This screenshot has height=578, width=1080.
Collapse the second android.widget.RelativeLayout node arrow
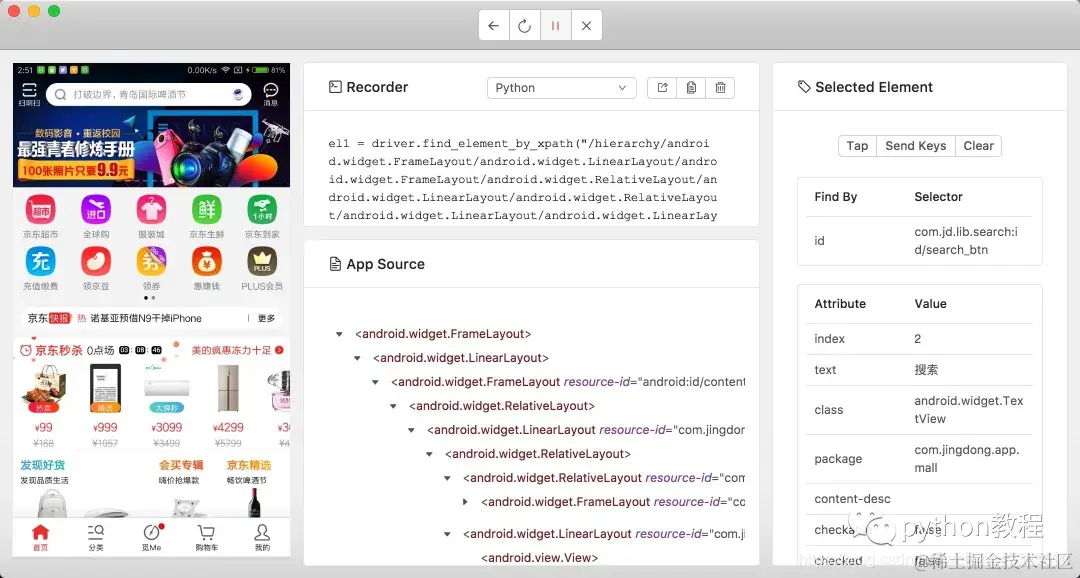(429, 454)
